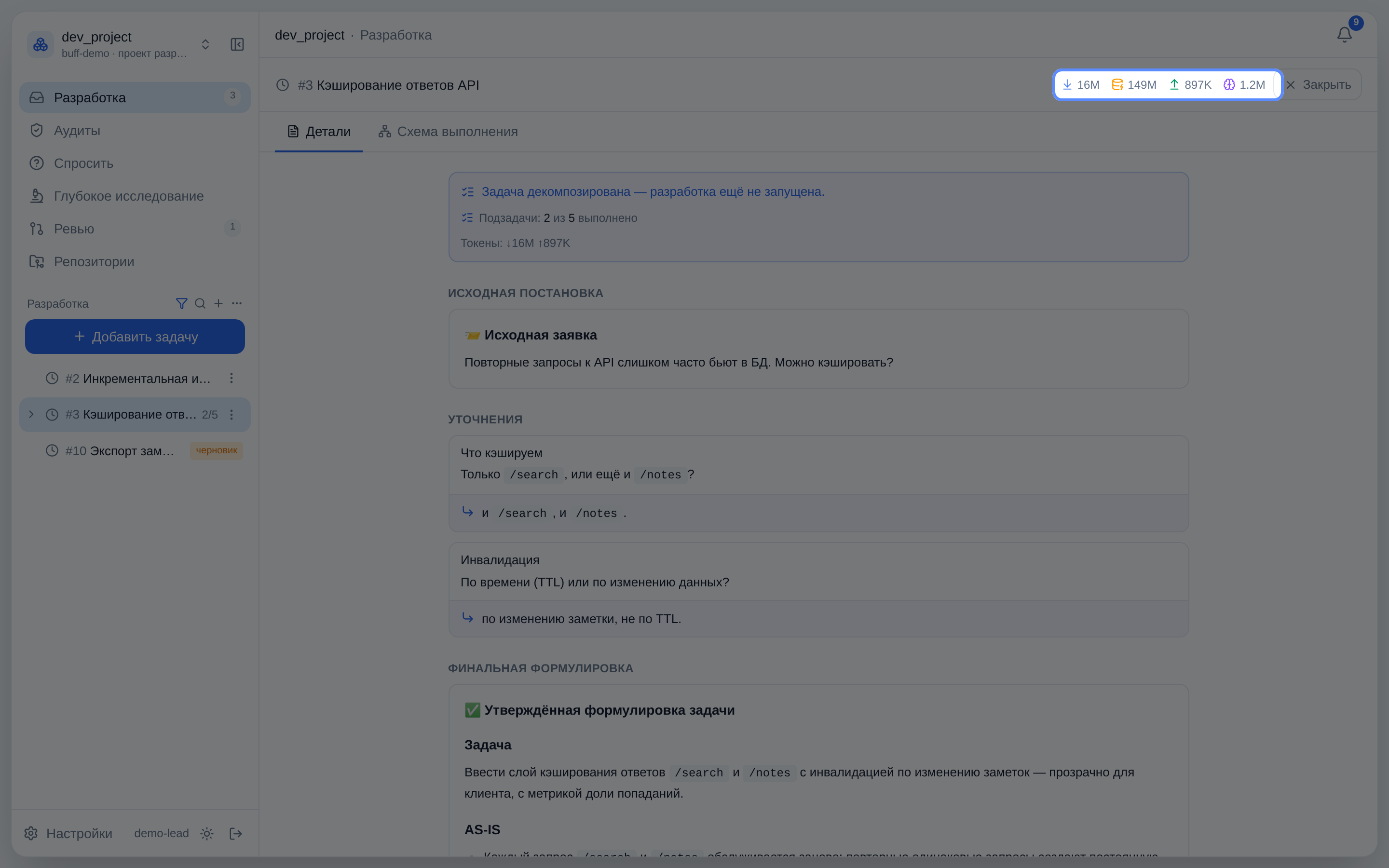Click the plus icon beside Разработка header
1389x868 pixels.
click(218, 303)
